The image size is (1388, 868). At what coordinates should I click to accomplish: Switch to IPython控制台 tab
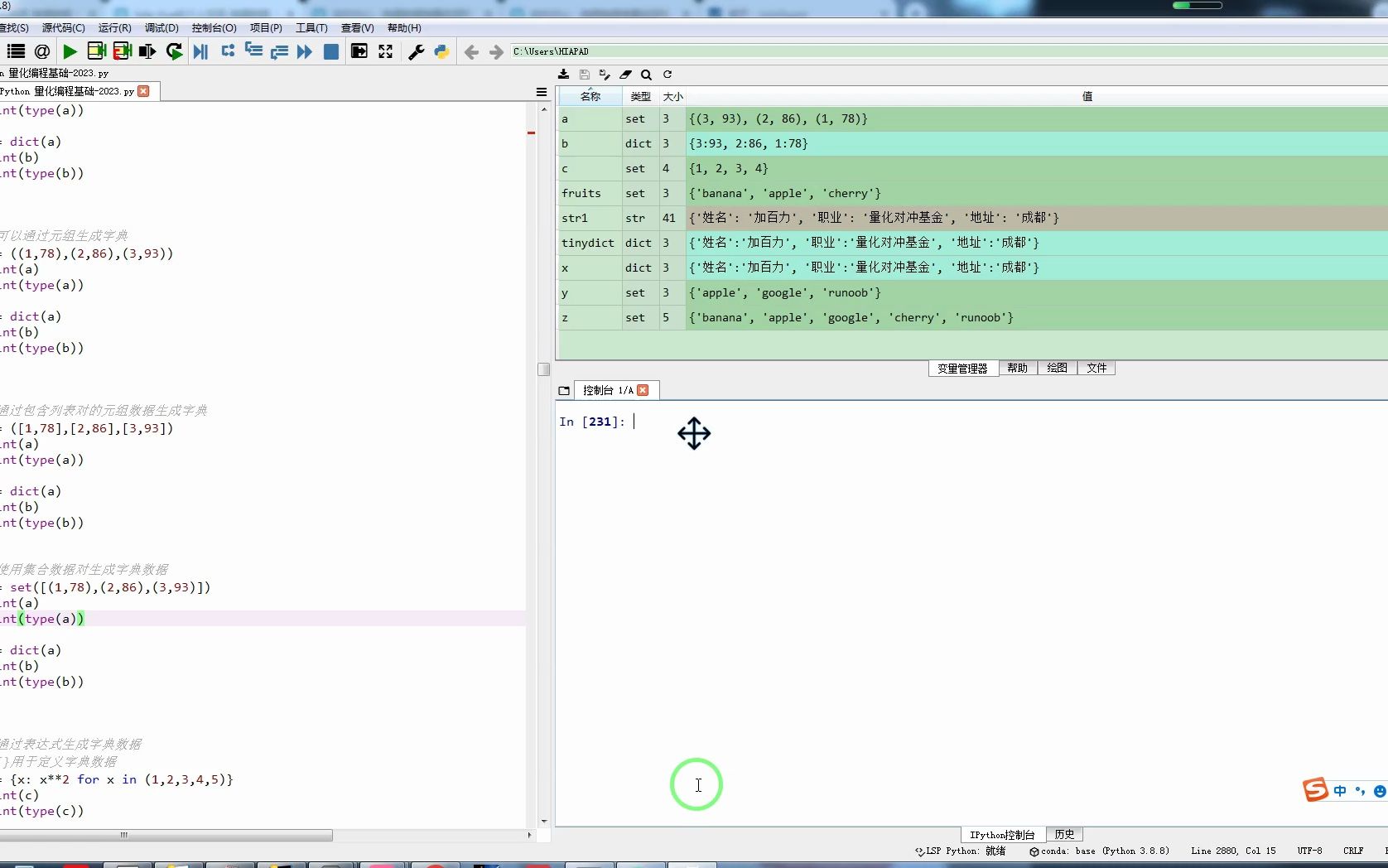pyautogui.click(x=1002, y=835)
